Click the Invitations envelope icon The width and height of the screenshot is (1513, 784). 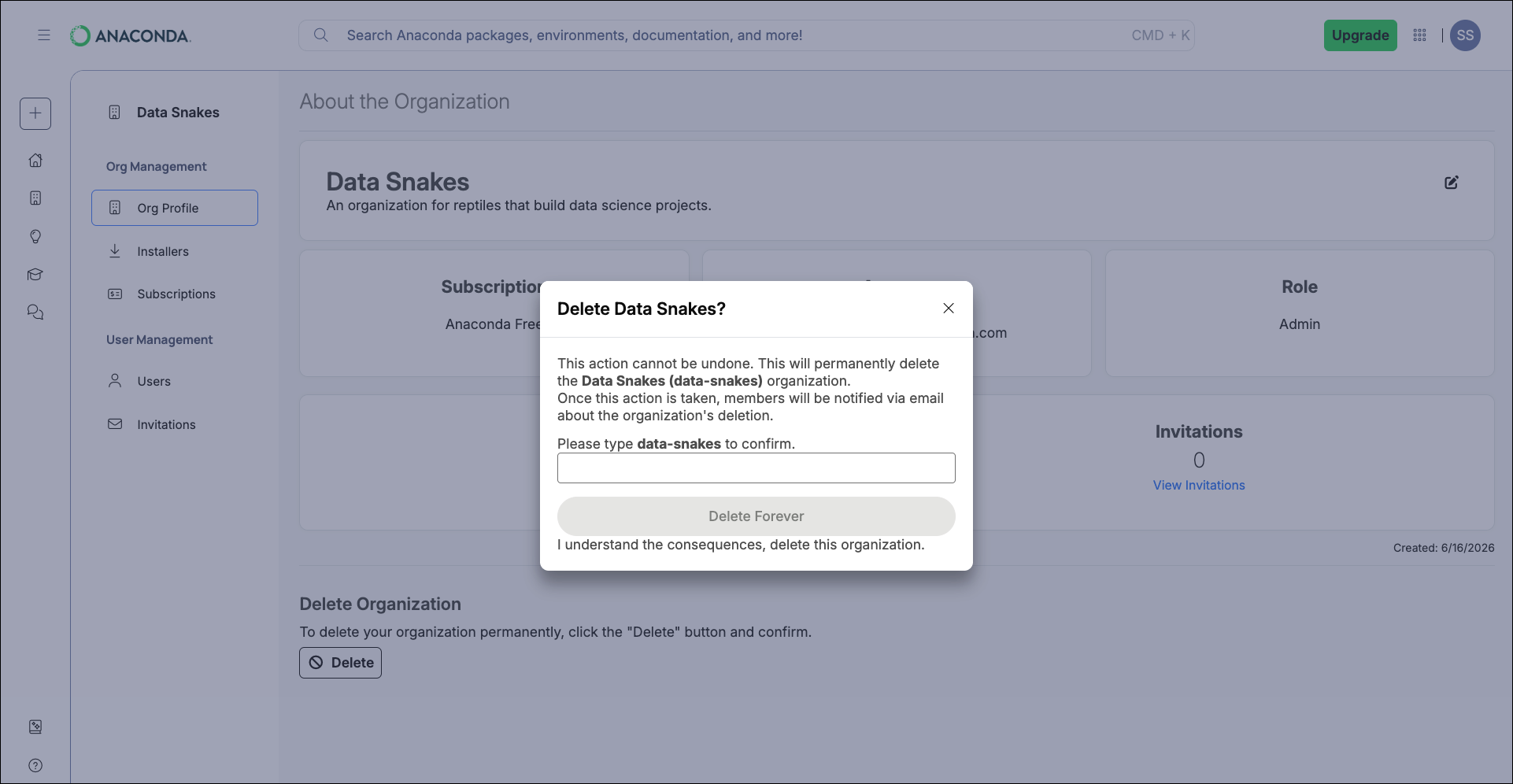pyautogui.click(x=115, y=424)
